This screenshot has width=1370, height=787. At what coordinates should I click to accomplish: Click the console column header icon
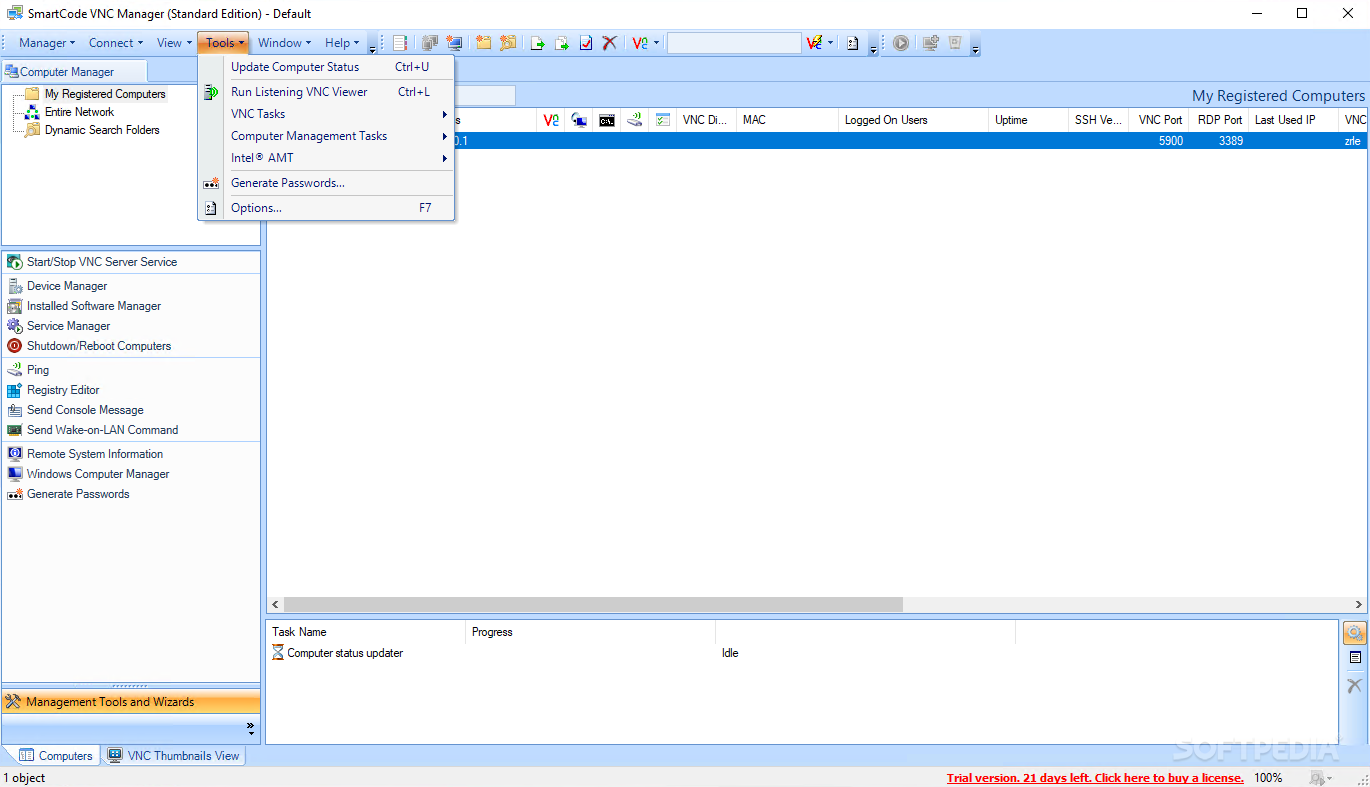tap(607, 120)
